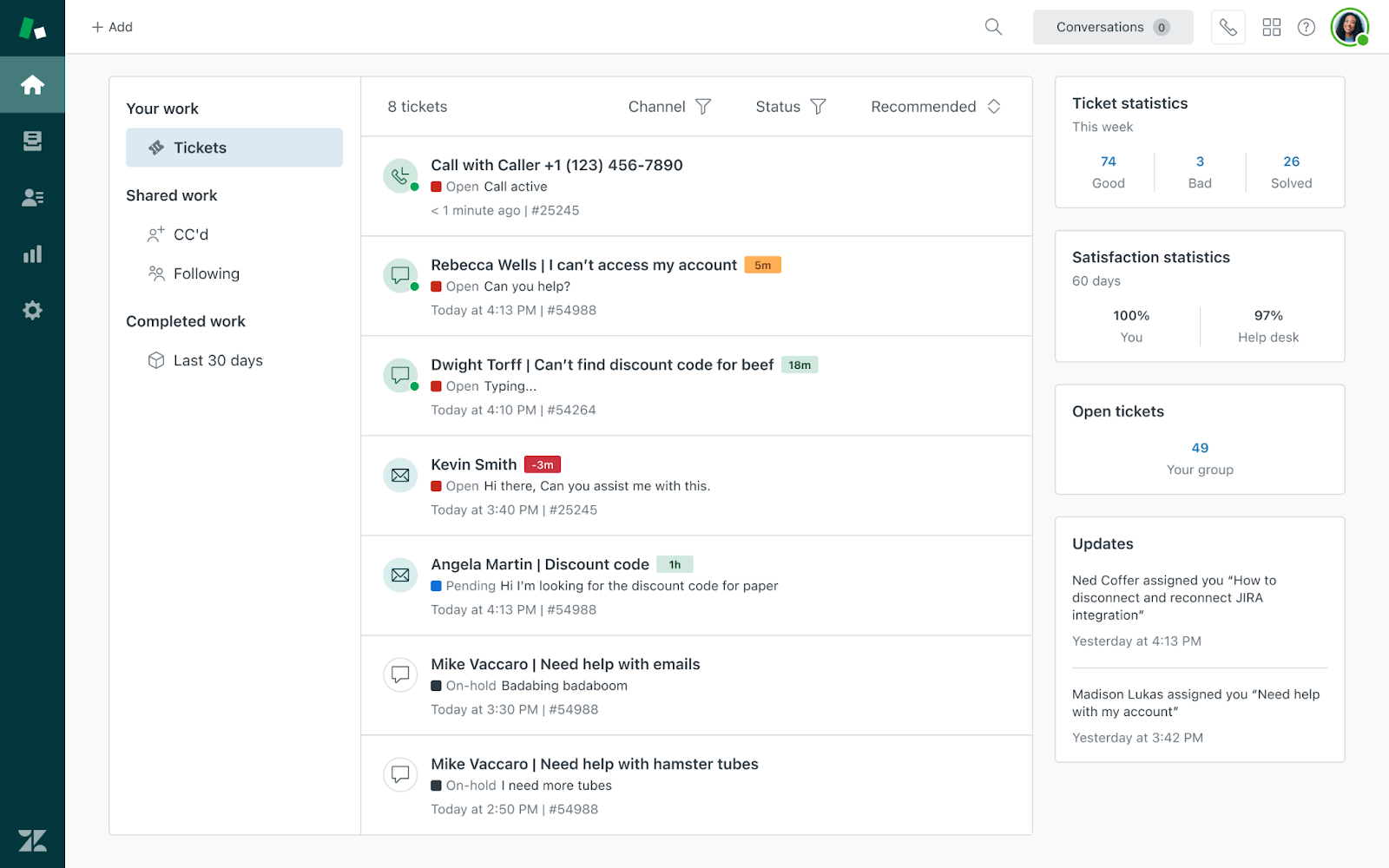Open the Channel filter dropdown
The width and height of the screenshot is (1389, 868).
(669, 106)
